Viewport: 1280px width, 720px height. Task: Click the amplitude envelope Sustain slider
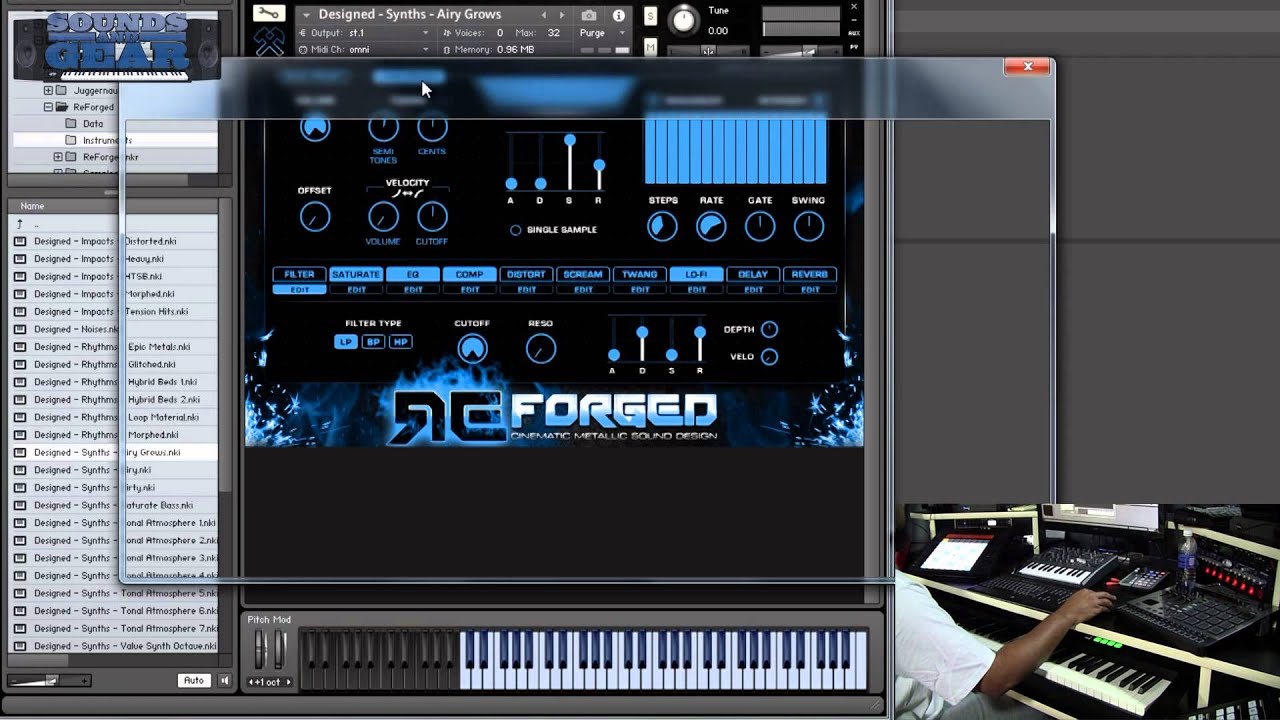[x=570, y=162]
